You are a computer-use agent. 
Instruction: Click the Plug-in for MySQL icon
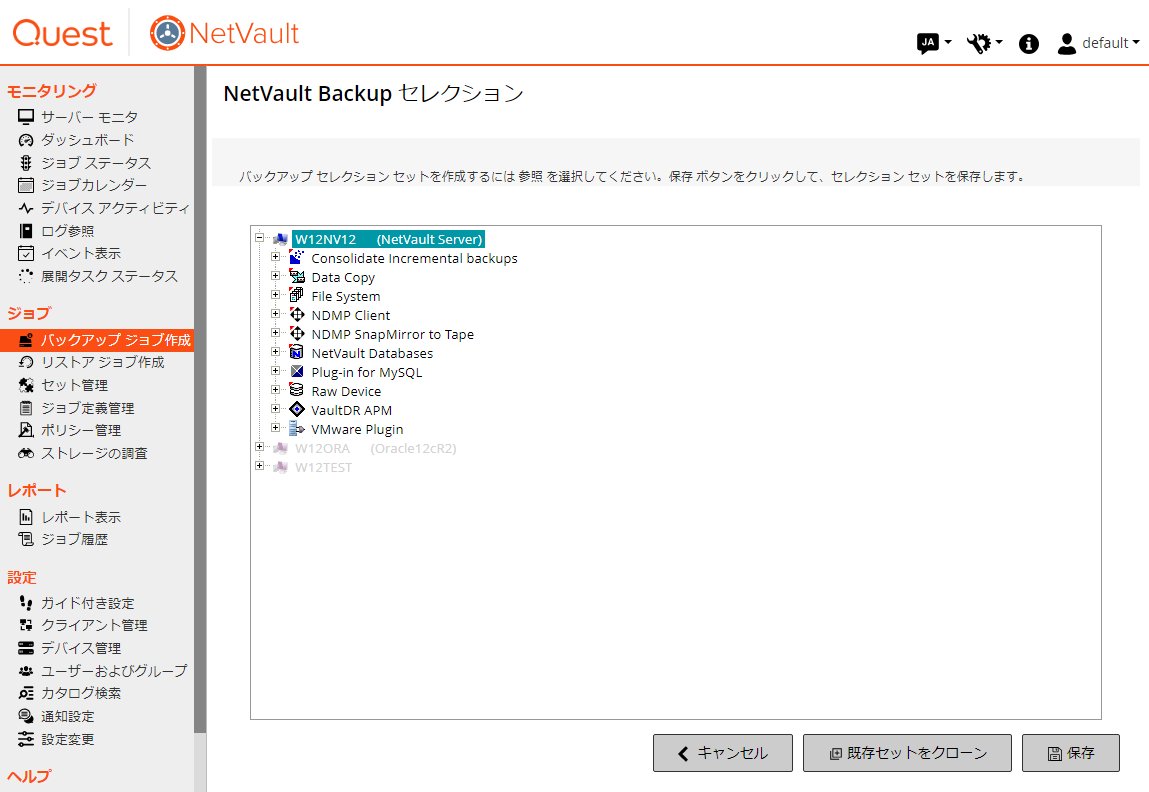click(x=297, y=371)
